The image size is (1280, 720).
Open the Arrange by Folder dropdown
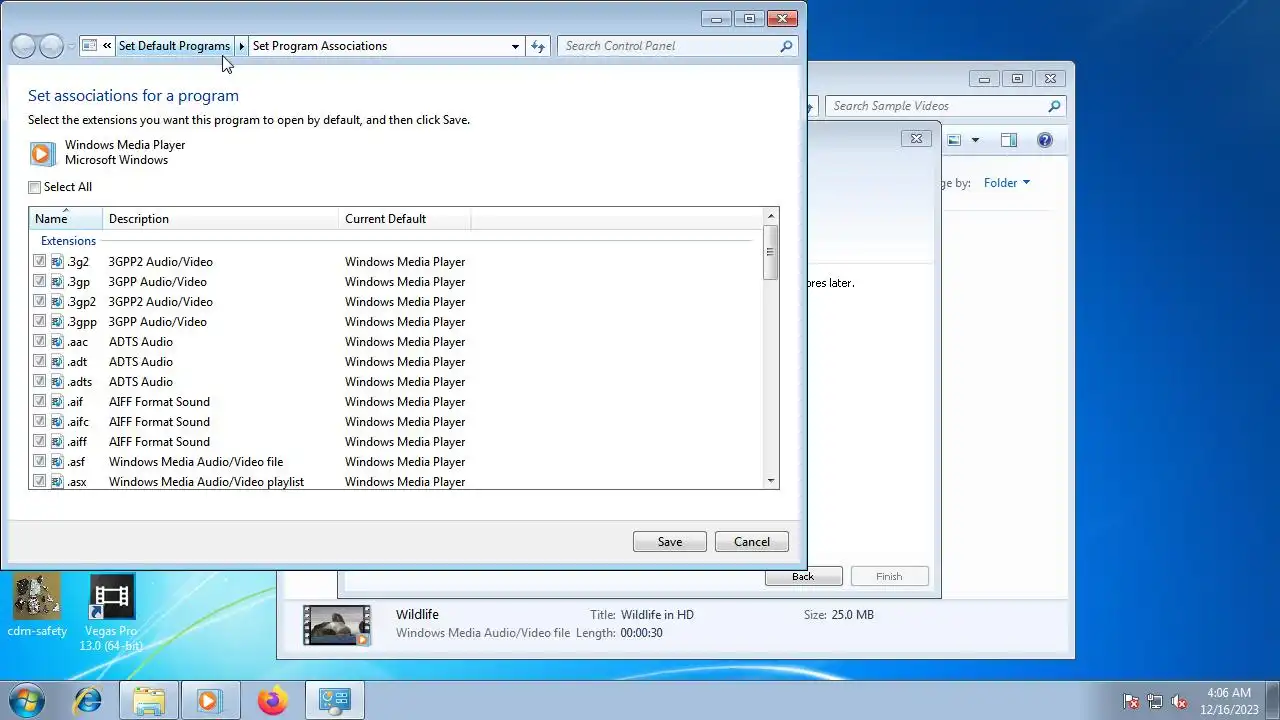coord(1006,183)
